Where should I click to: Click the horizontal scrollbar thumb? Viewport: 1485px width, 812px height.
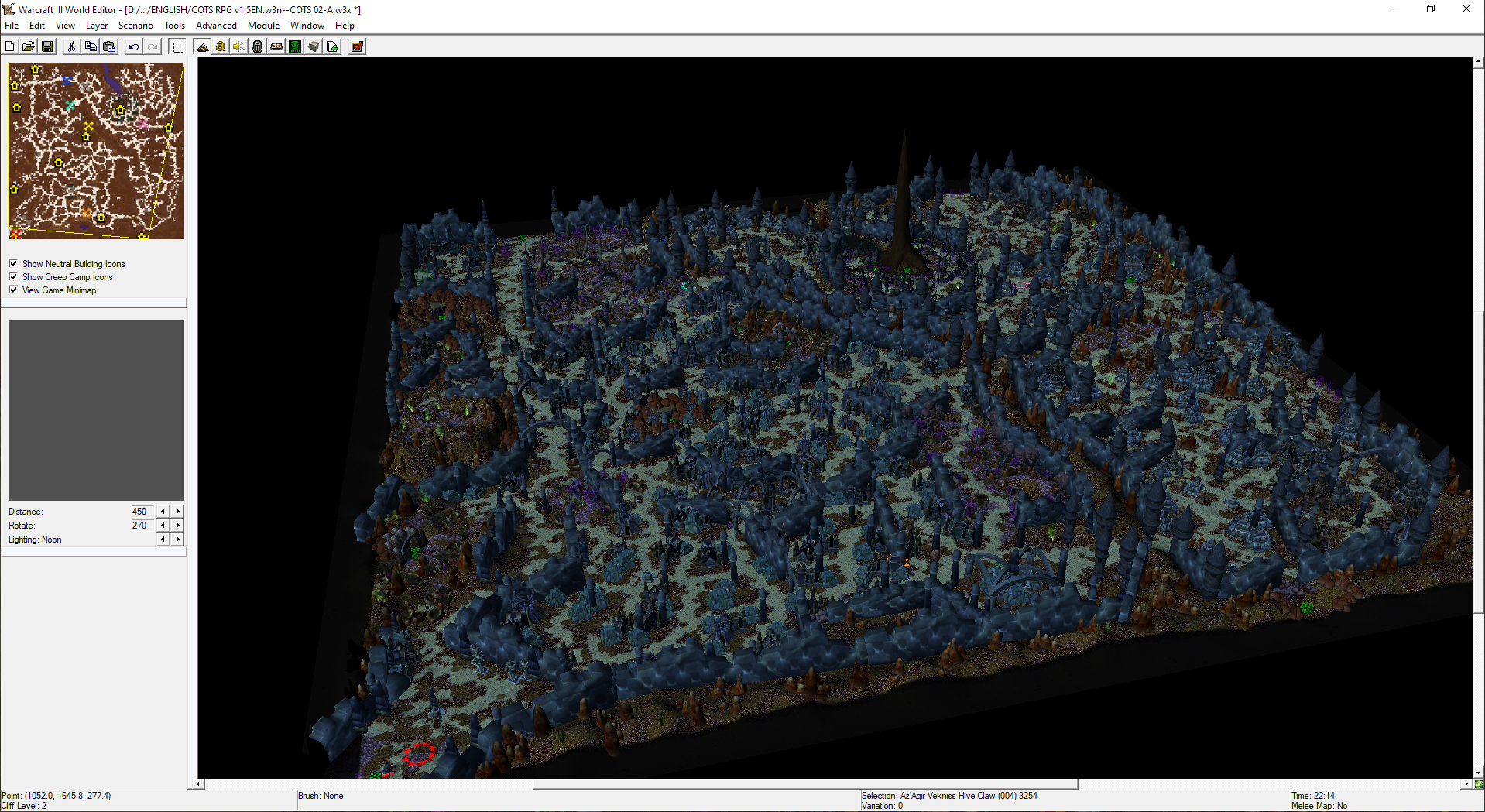point(805,784)
